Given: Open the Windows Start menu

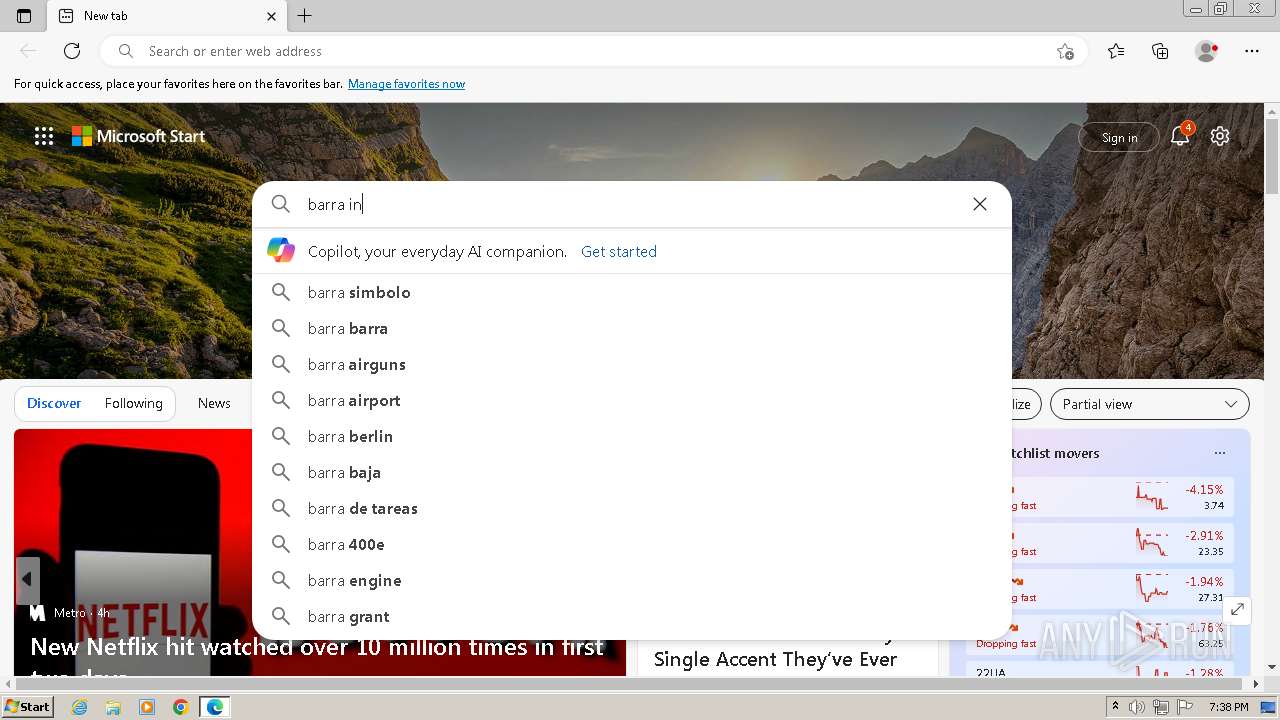Looking at the screenshot, I should click(x=27, y=707).
